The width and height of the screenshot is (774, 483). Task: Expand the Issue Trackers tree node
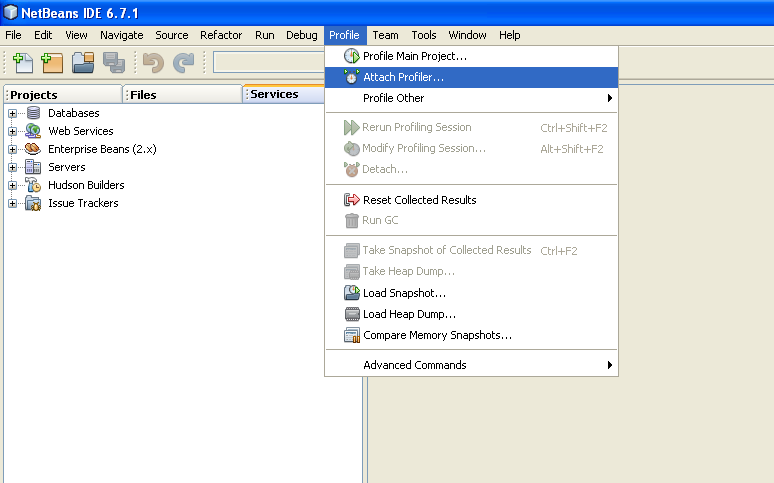pyautogui.click(x=12, y=203)
